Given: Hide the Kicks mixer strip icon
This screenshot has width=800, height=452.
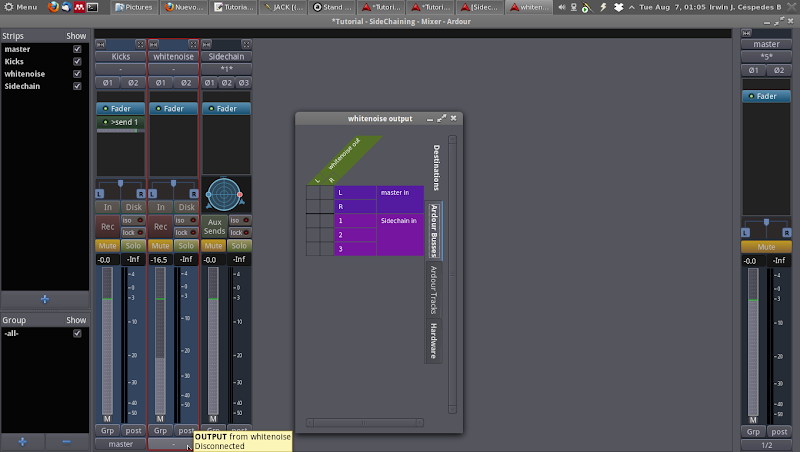Looking at the screenshot, I should (140, 44).
